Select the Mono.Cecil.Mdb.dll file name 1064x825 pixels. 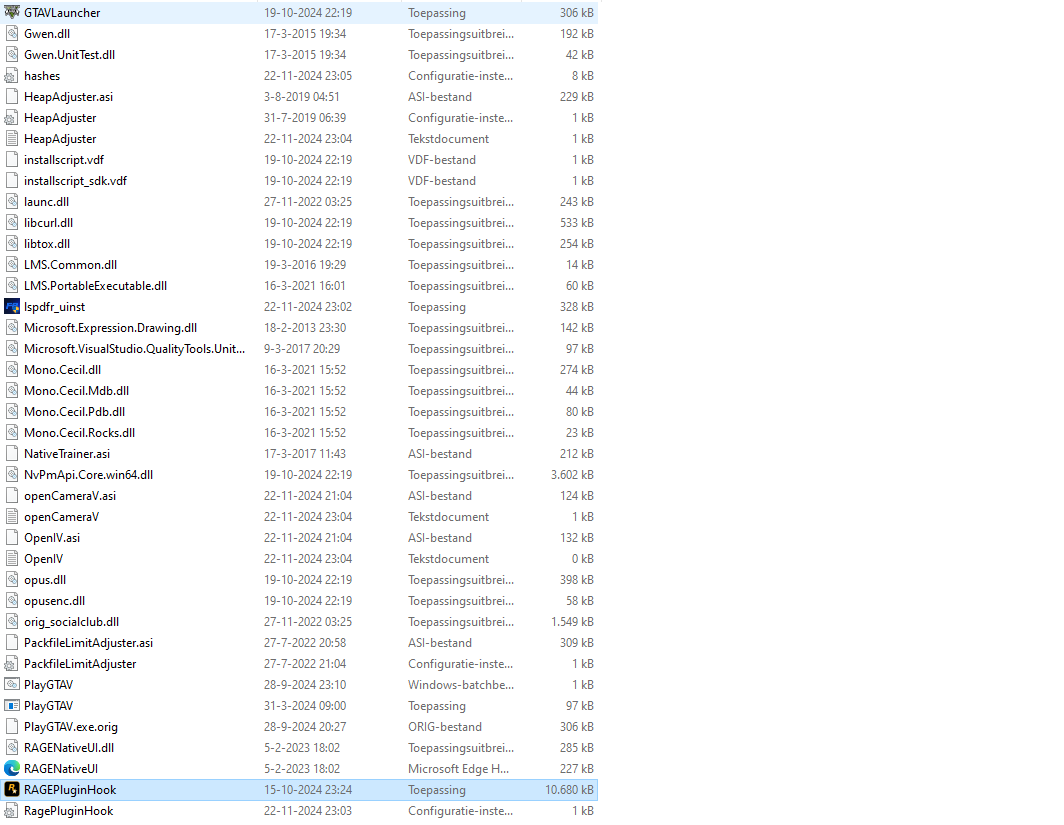pyautogui.click(x=76, y=391)
